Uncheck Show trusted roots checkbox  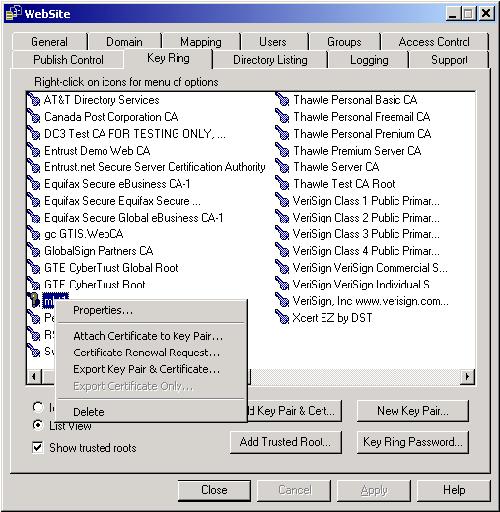pyautogui.click(x=38, y=447)
